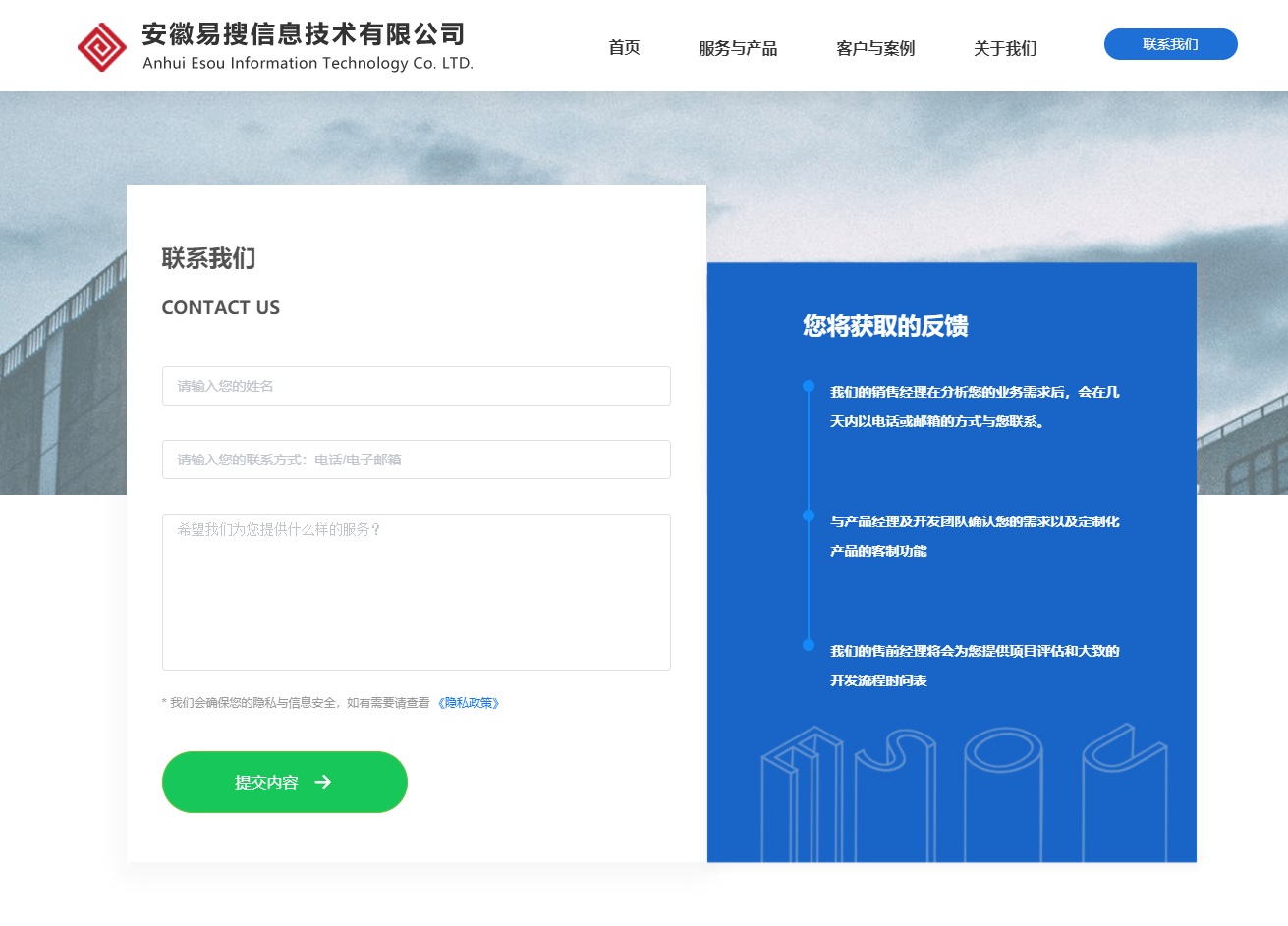Image resolution: width=1288 pixels, height=926 pixels.
Task: Click the contact method phone/email input
Action: (x=416, y=460)
